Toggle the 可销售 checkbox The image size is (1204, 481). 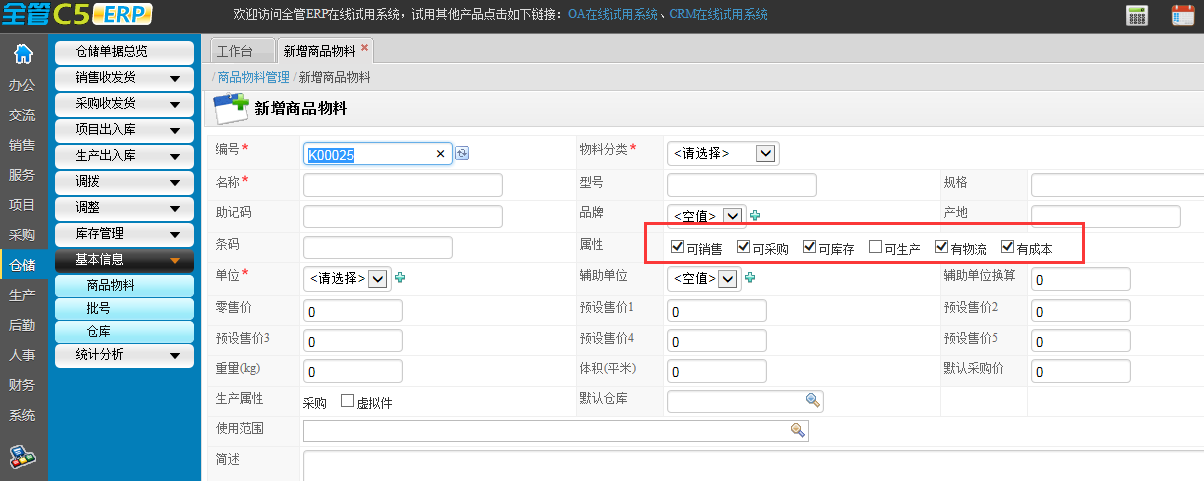(677, 246)
